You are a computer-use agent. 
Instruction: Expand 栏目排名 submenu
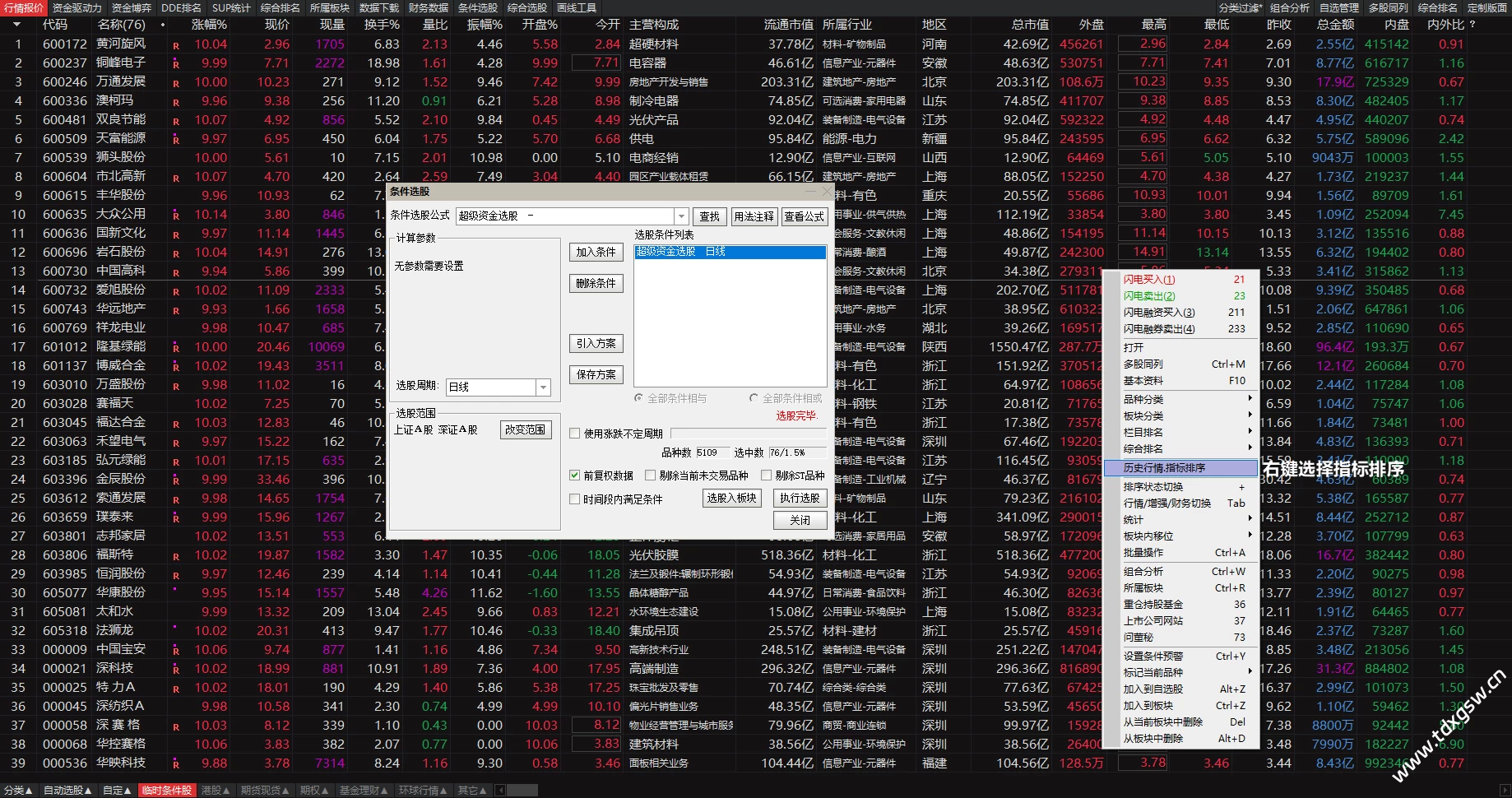point(1181,432)
